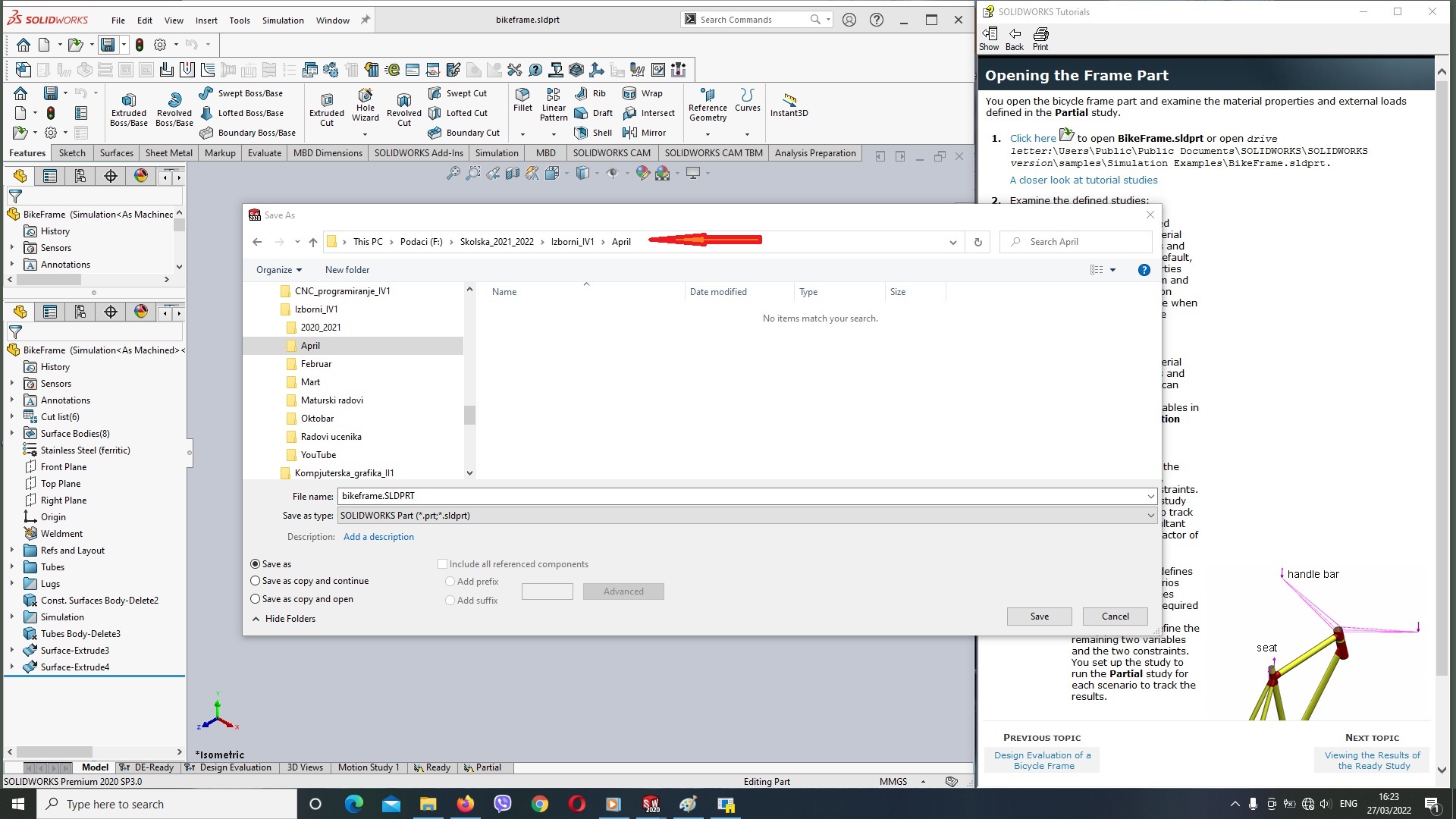1456x819 pixels.
Task: Select the Rib feature tool
Action: coord(591,93)
